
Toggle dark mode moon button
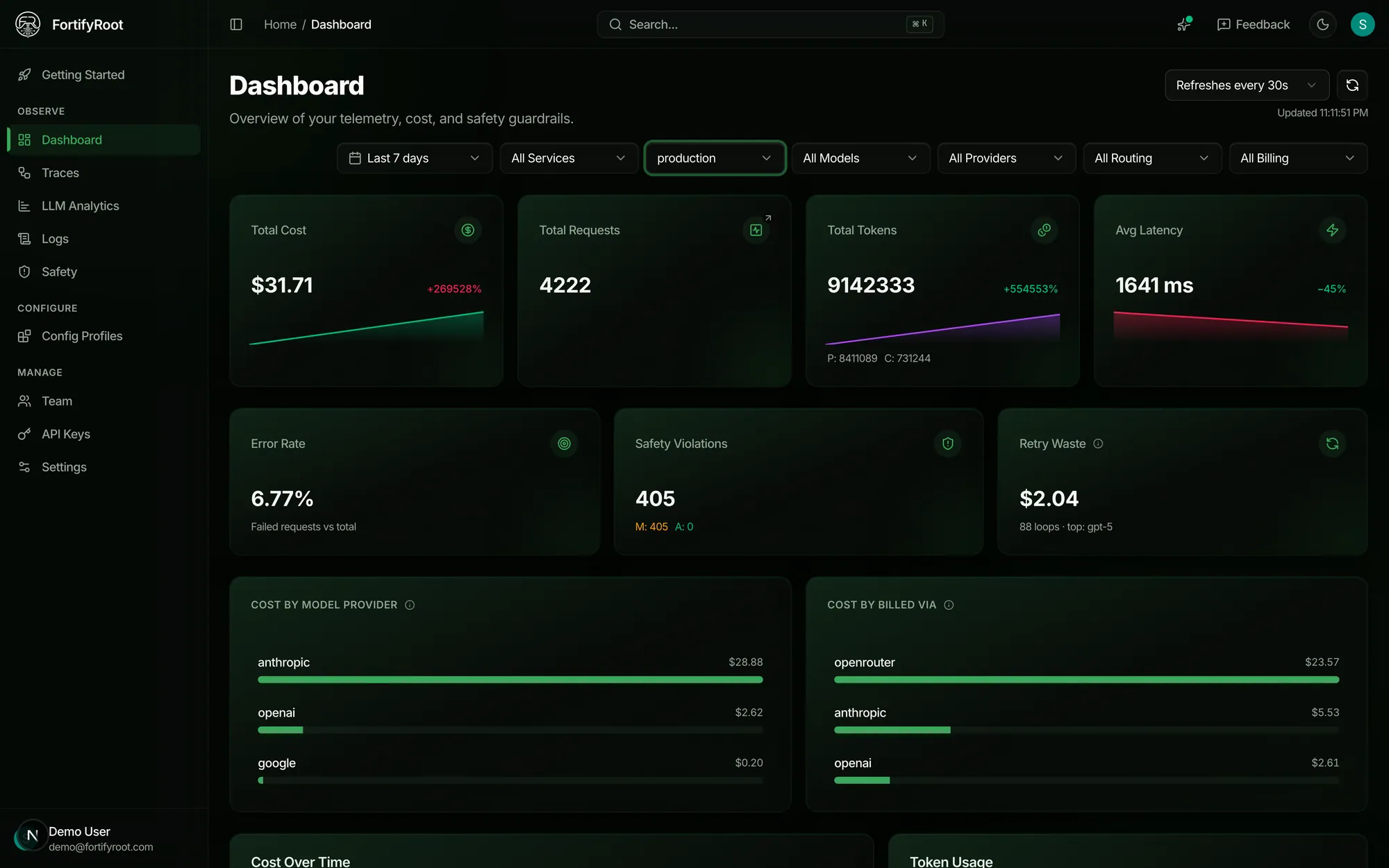pyautogui.click(x=1322, y=24)
